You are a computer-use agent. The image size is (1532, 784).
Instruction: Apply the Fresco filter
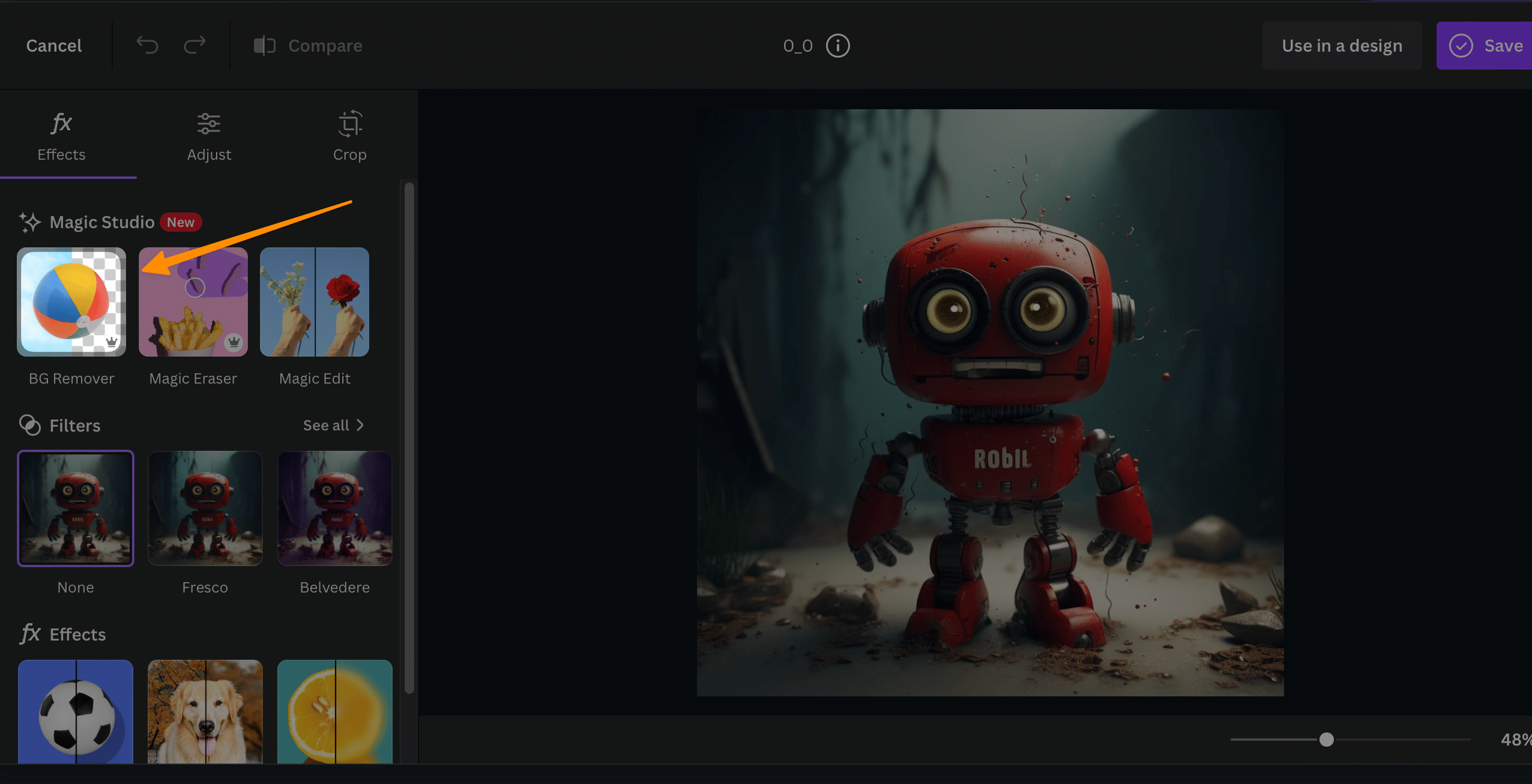205,508
